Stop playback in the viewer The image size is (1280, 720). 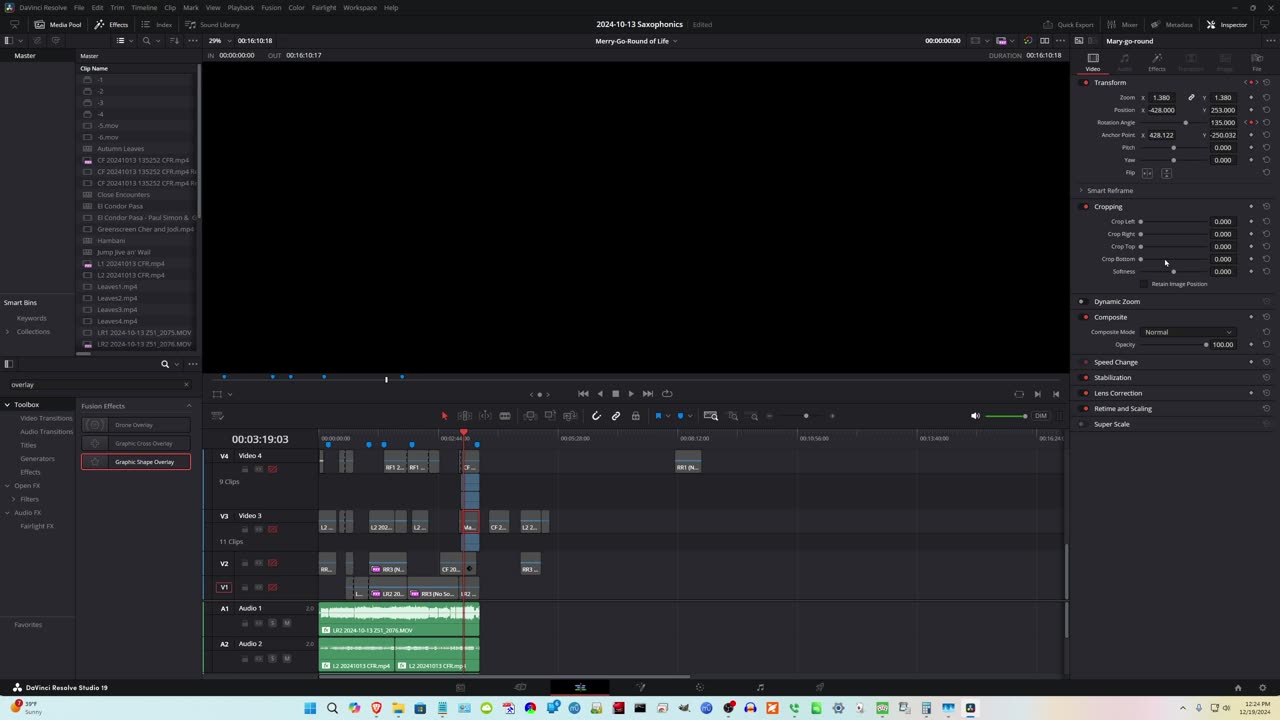coord(615,394)
